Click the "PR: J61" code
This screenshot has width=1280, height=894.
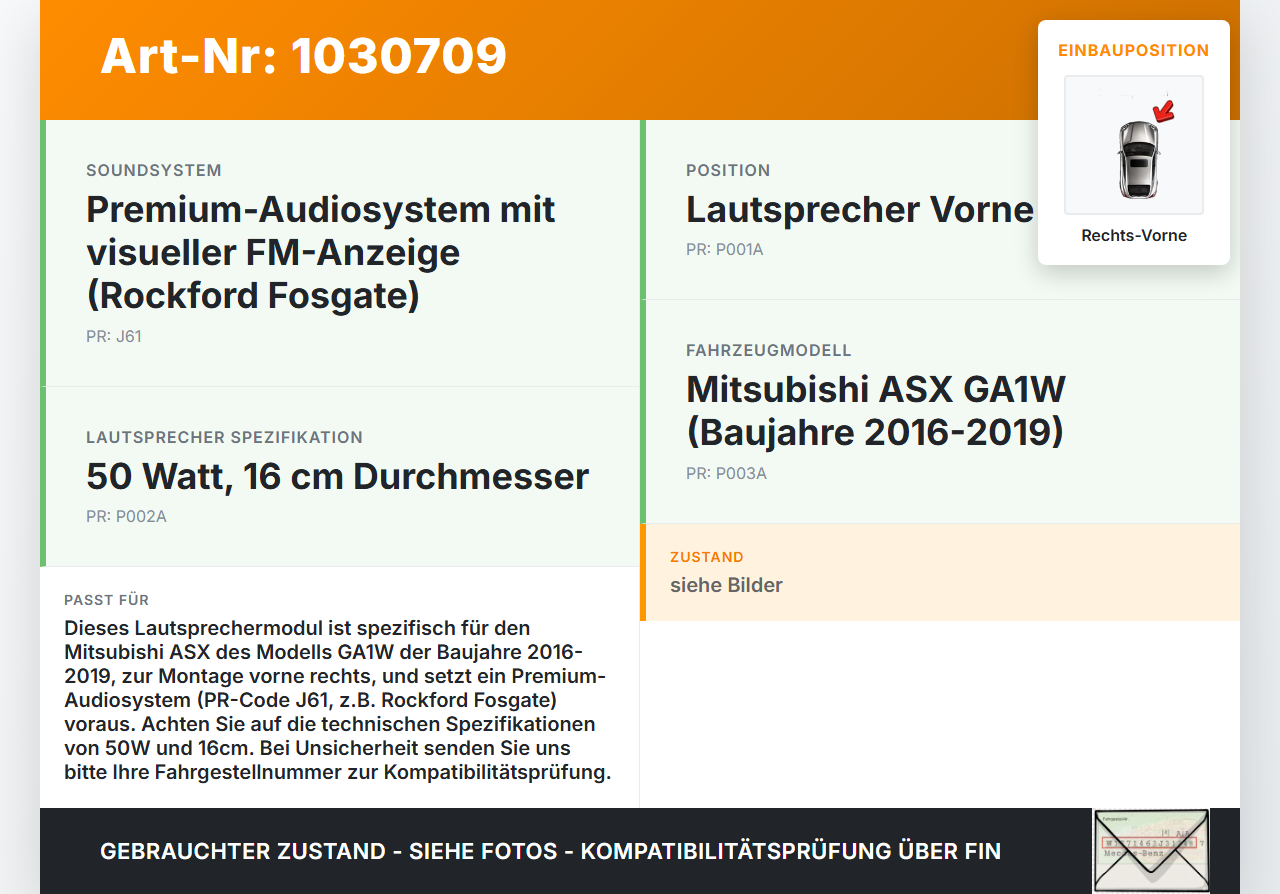pos(114,337)
